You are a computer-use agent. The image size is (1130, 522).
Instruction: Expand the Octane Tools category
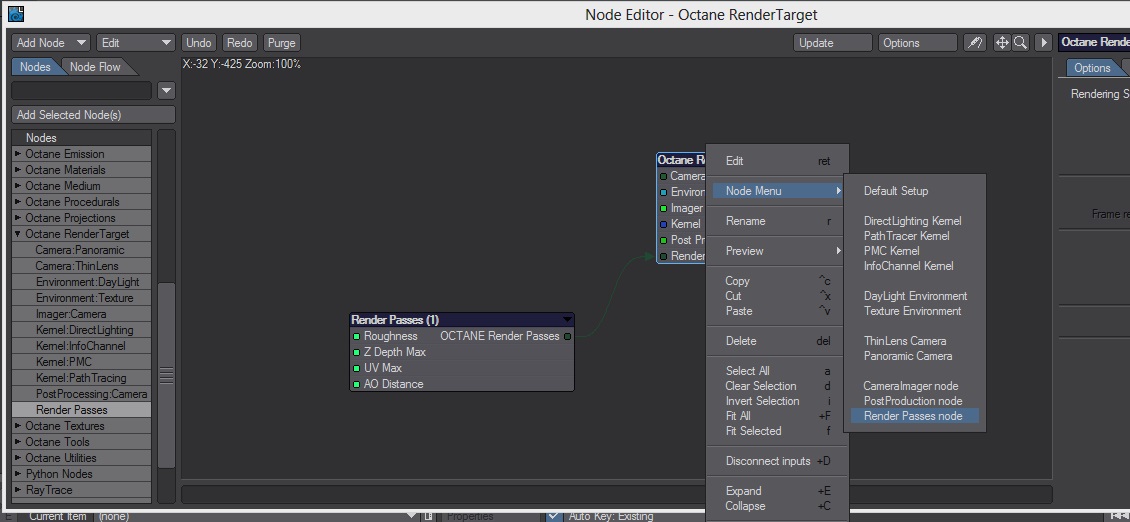click(18, 441)
